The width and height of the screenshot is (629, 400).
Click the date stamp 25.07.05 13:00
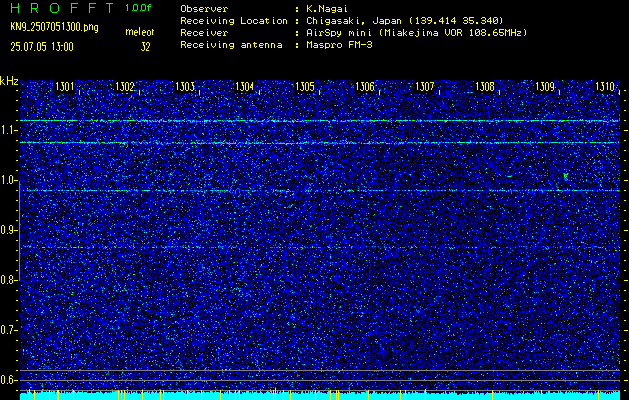[x=42, y=47]
